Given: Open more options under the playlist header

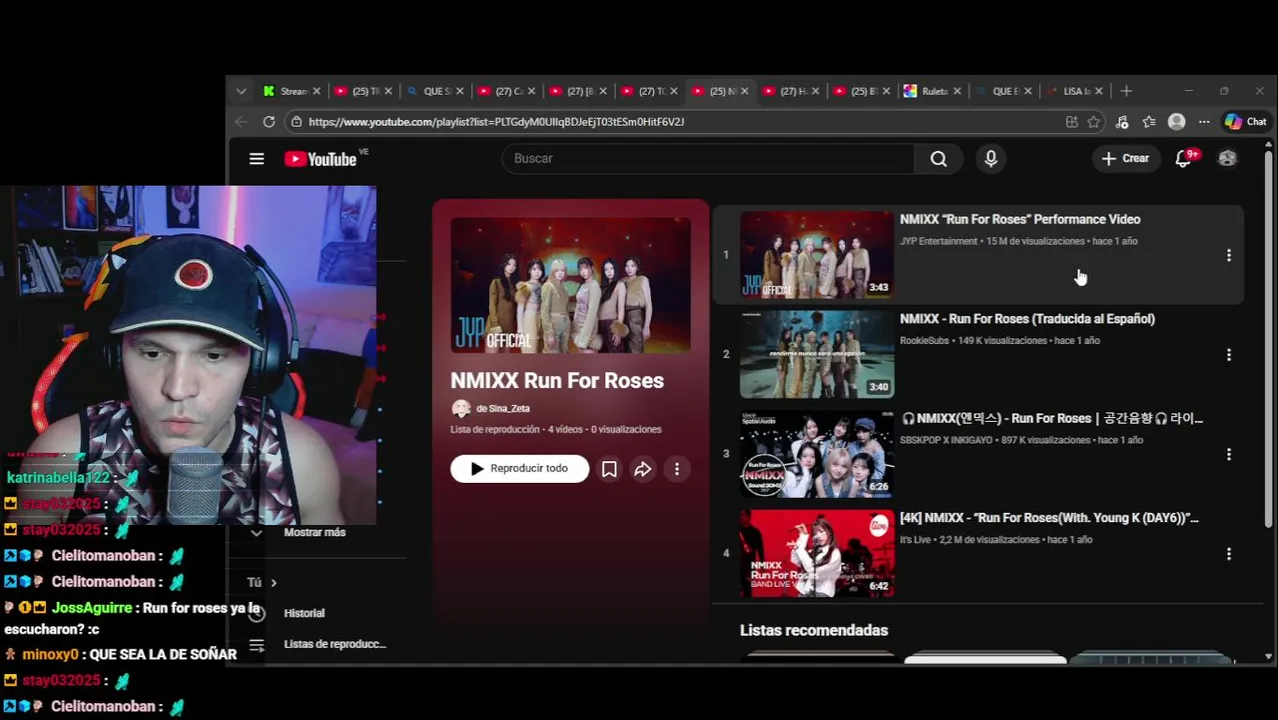Looking at the screenshot, I should tap(677, 469).
